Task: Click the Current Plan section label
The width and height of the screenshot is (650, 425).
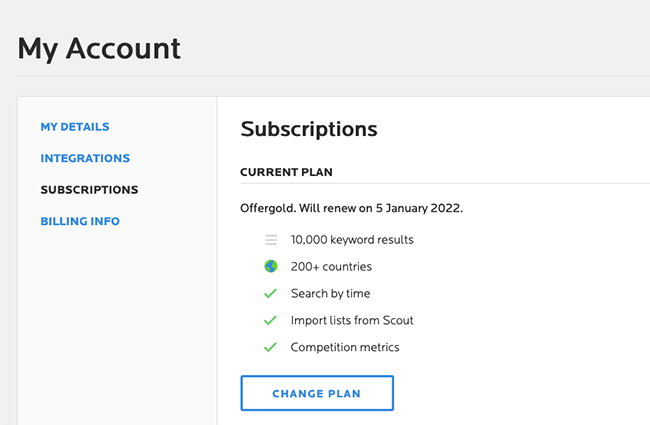Action: [x=286, y=172]
